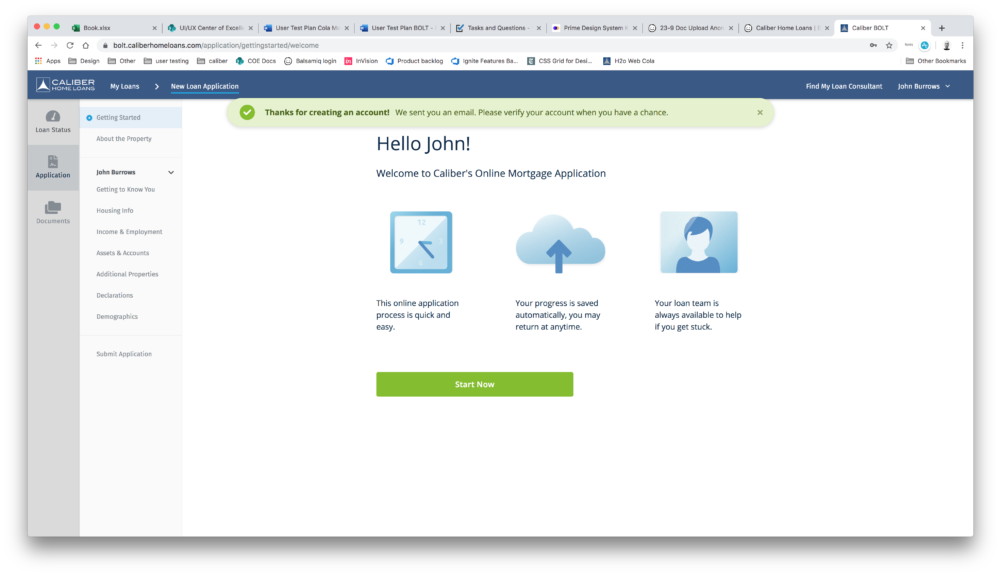Viewport: 1001px width, 576px height.
Task: Open Other Bookmarks folder
Action: [x=936, y=61]
